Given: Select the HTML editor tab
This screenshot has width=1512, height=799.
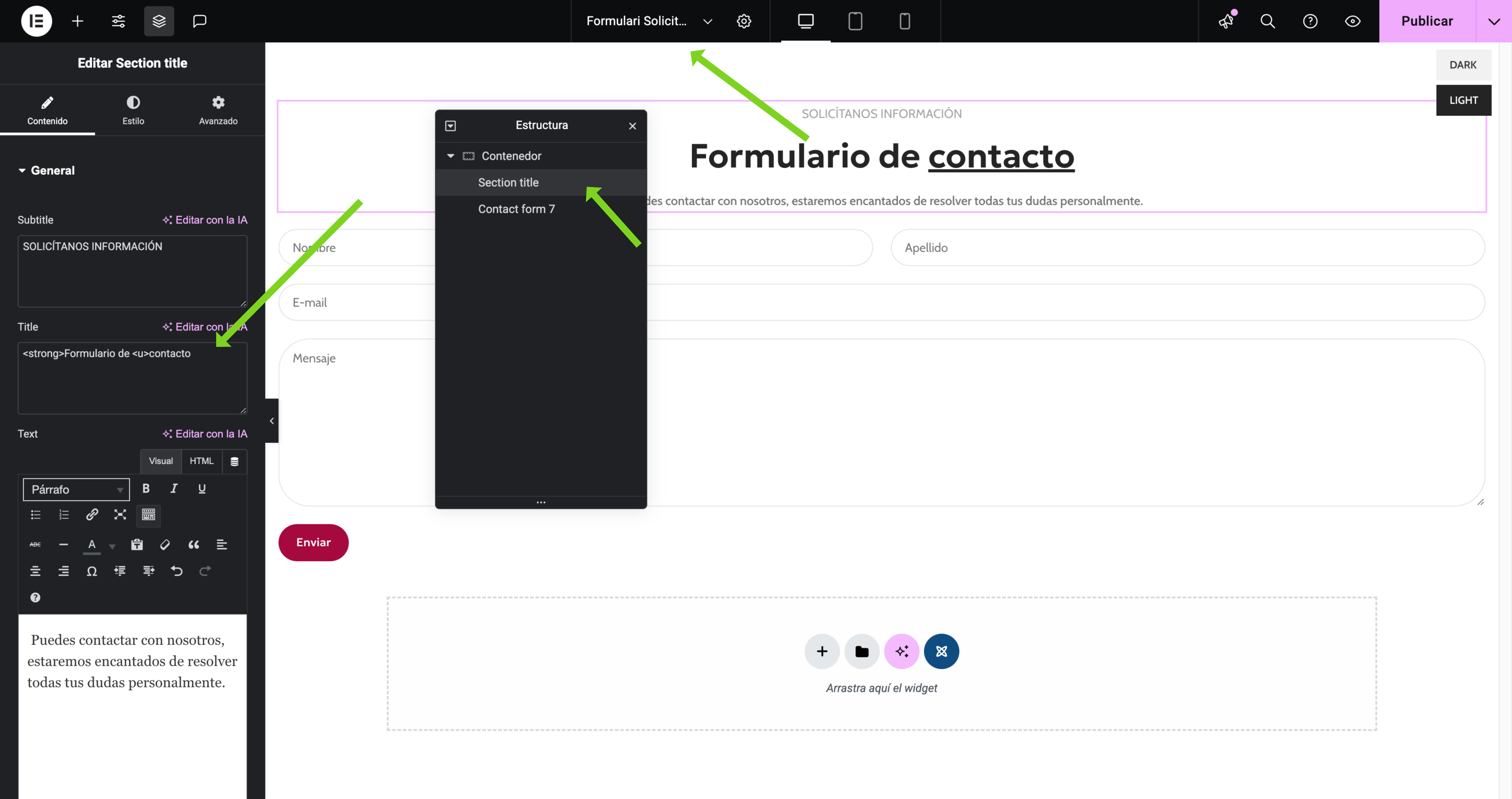Looking at the screenshot, I should [x=201, y=461].
